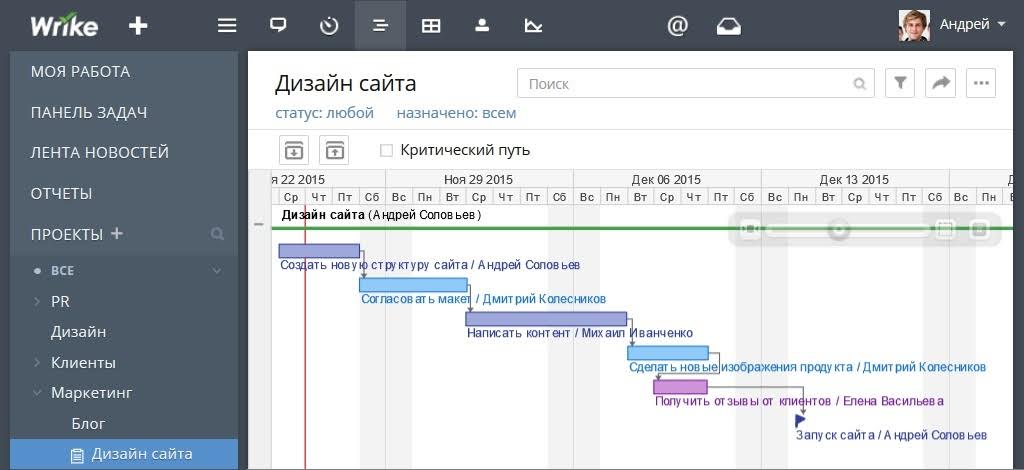Expand the Клиенты folder arrow
1024x470 pixels.
pos(37,362)
